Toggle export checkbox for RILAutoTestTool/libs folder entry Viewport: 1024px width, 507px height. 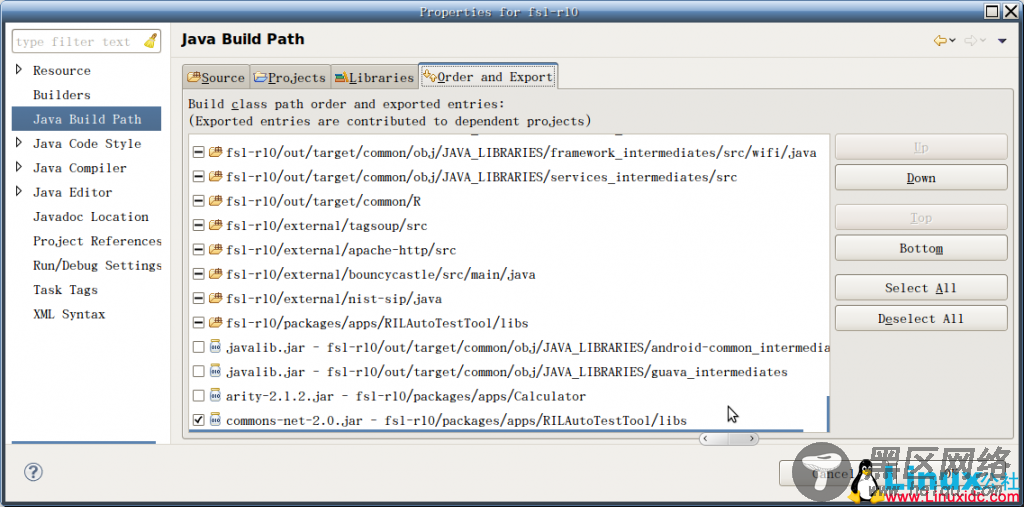pyautogui.click(x=199, y=323)
